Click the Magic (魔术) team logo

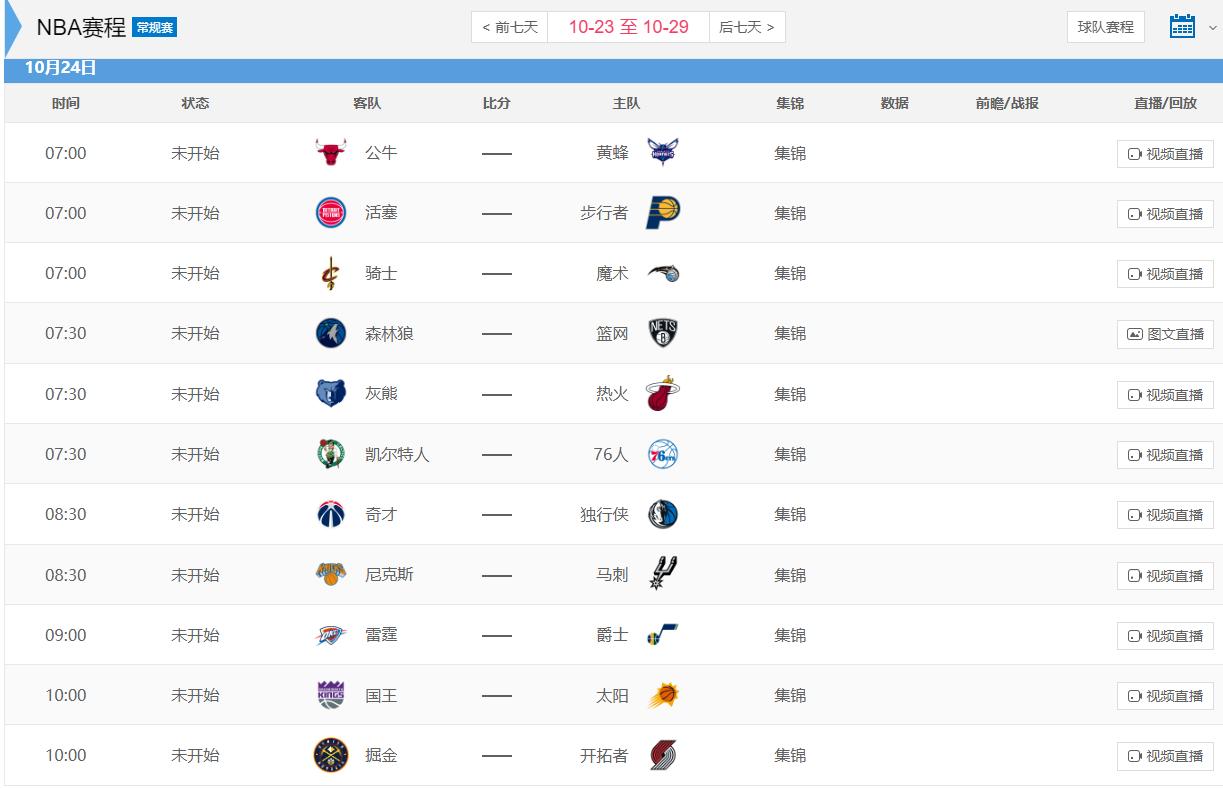coord(663,273)
